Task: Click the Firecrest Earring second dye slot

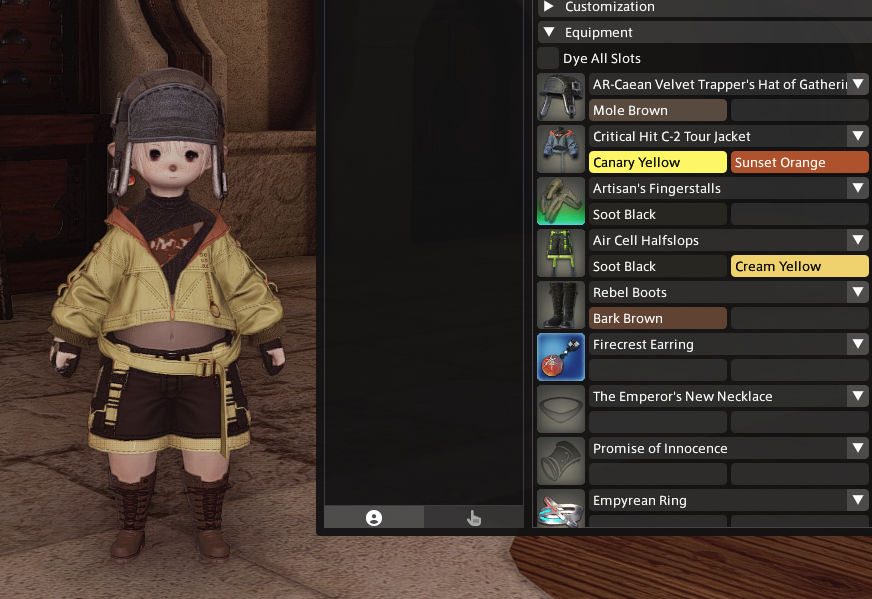Action: [x=800, y=370]
